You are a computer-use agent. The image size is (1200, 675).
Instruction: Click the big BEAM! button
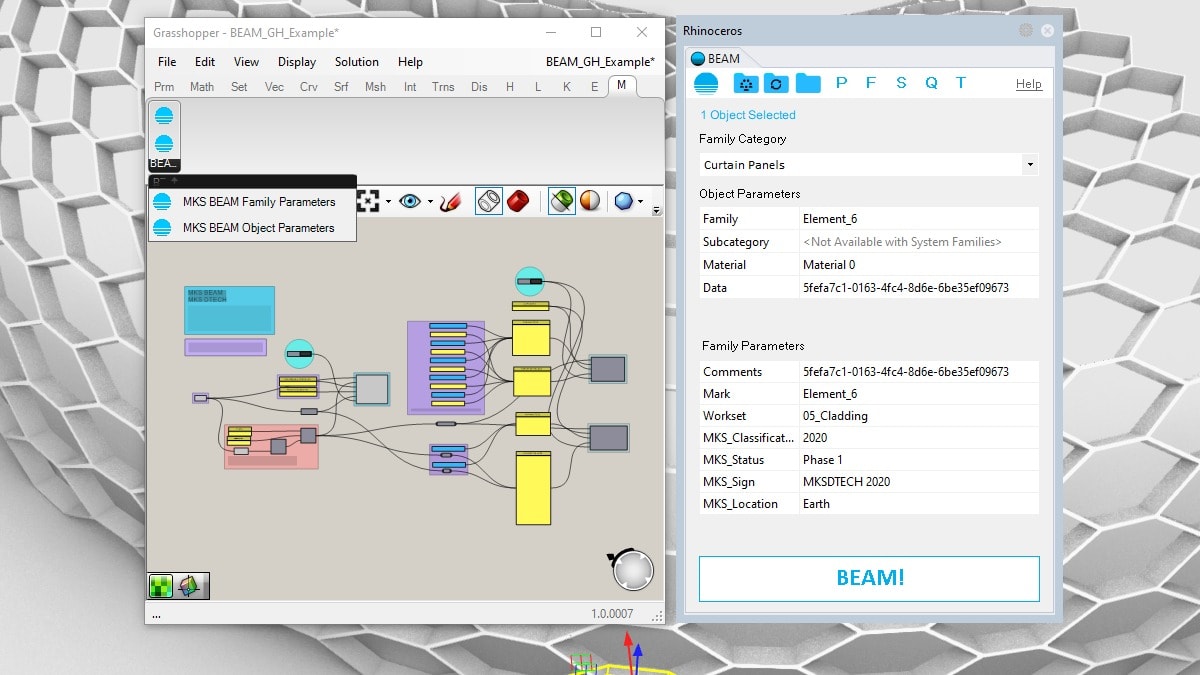[x=869, y=578]
